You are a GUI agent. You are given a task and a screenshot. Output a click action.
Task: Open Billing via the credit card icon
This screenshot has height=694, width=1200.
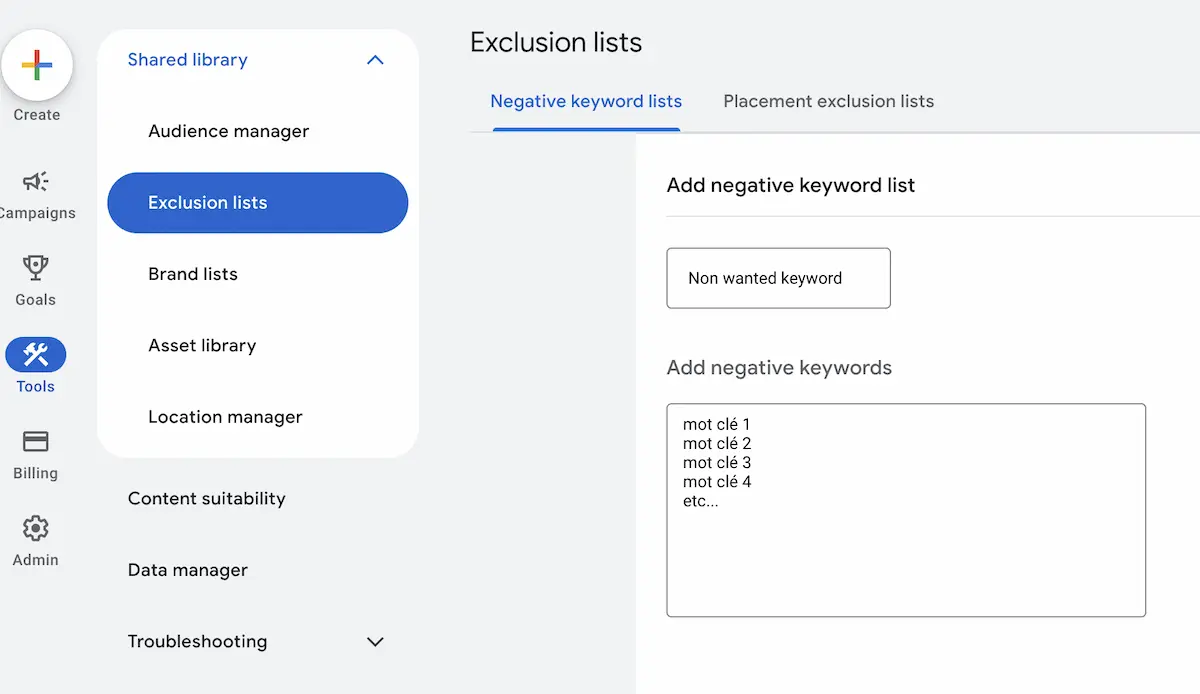(x=36, y=441)
